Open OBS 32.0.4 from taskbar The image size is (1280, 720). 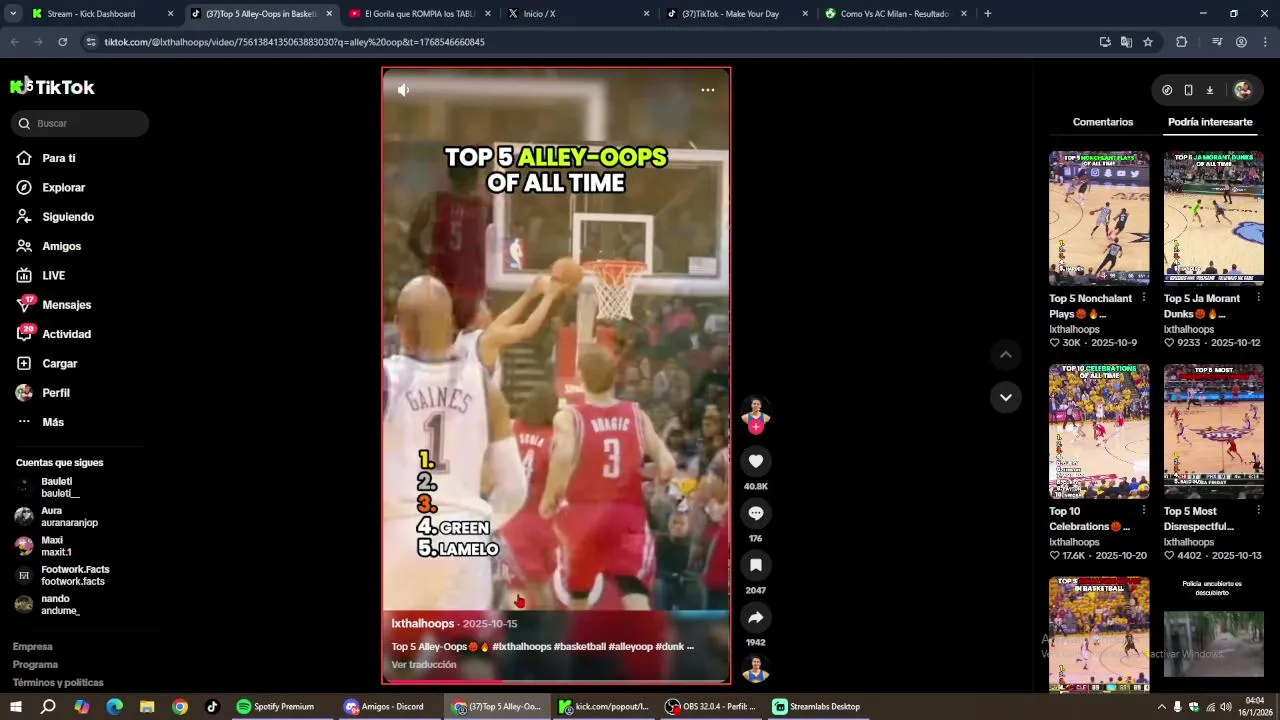coord(710,707)
